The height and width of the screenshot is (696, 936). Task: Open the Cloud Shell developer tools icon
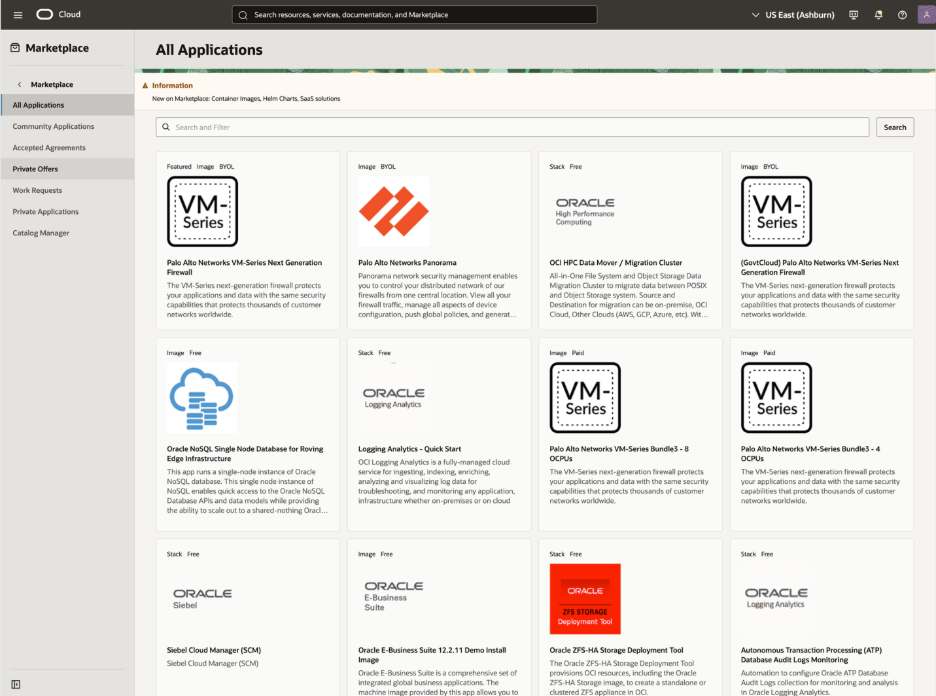pyautogui.click(x=853, y=15)
